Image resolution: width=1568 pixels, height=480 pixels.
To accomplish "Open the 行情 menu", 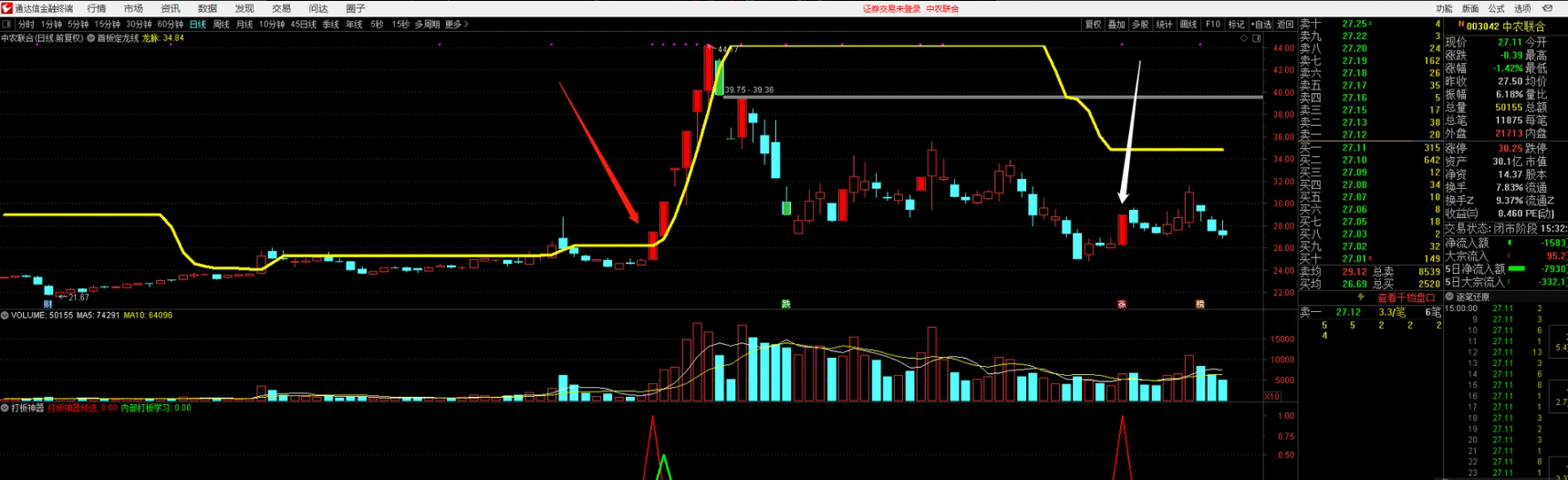I will point(96,8).
